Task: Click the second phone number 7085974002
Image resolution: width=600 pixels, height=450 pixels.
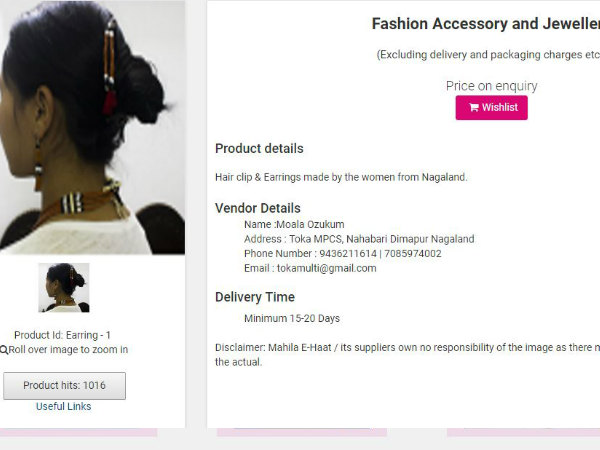Action: point(413,254)
